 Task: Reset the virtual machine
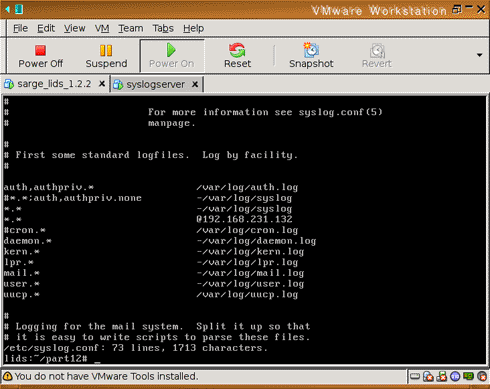pos(237,56)
